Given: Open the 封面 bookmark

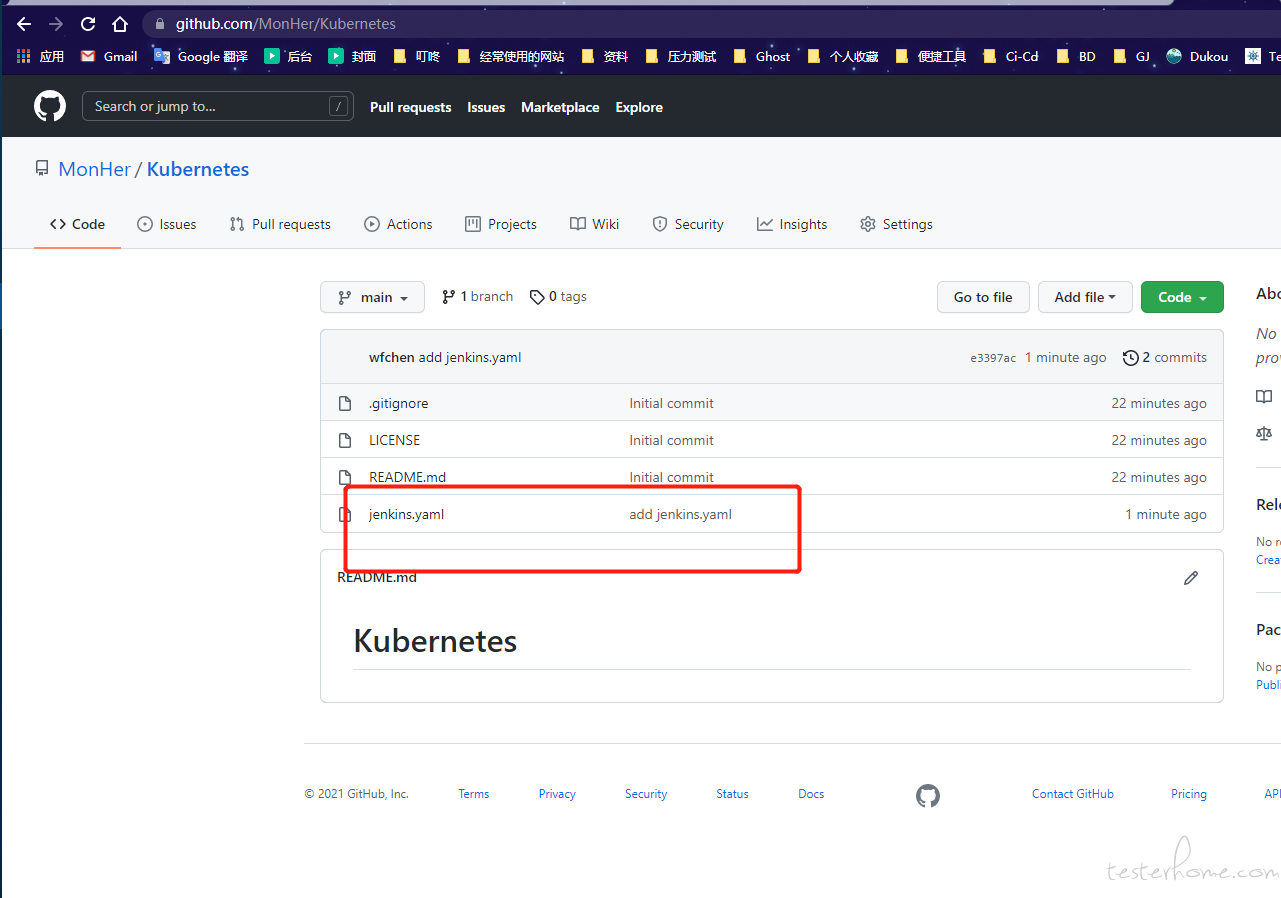Looking at the screenshot, I should (x=352, y=56).
